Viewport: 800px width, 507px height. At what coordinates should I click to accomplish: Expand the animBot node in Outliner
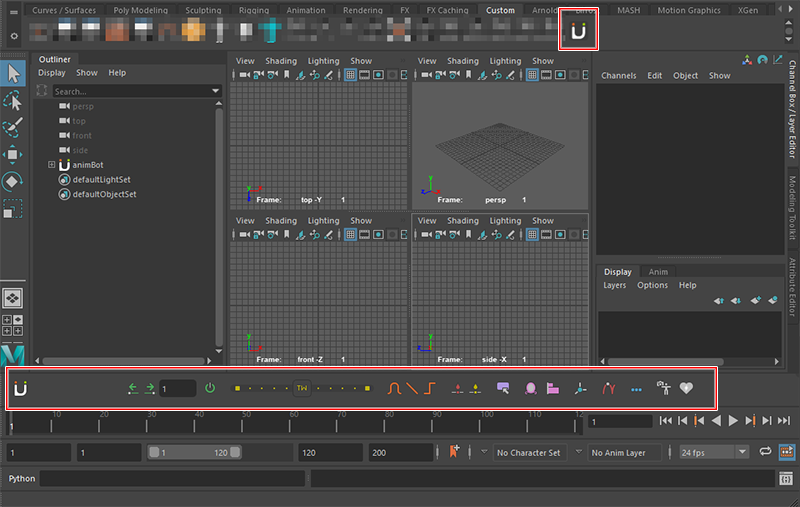click(51, 165)
